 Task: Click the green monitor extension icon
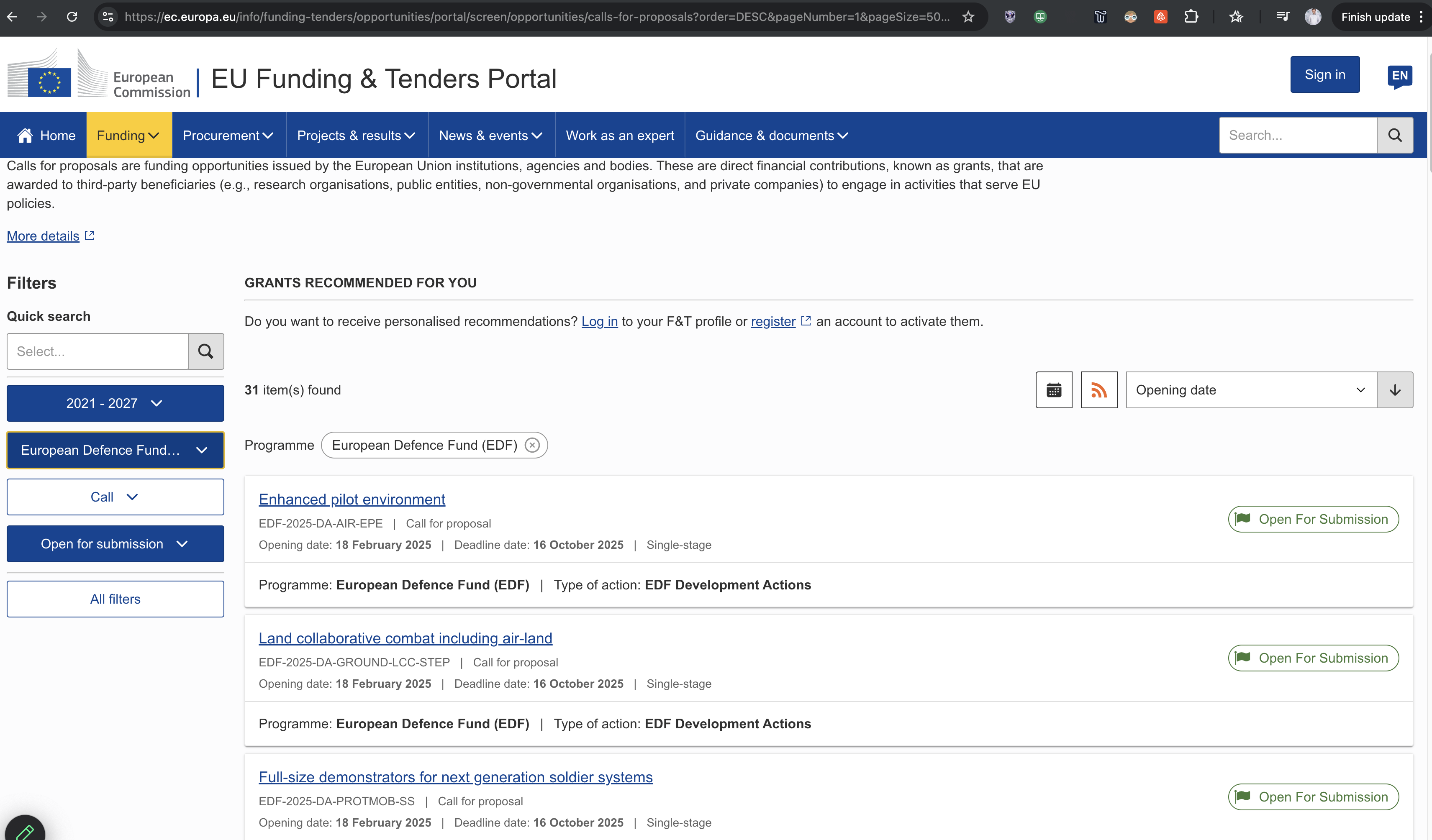1040,16
